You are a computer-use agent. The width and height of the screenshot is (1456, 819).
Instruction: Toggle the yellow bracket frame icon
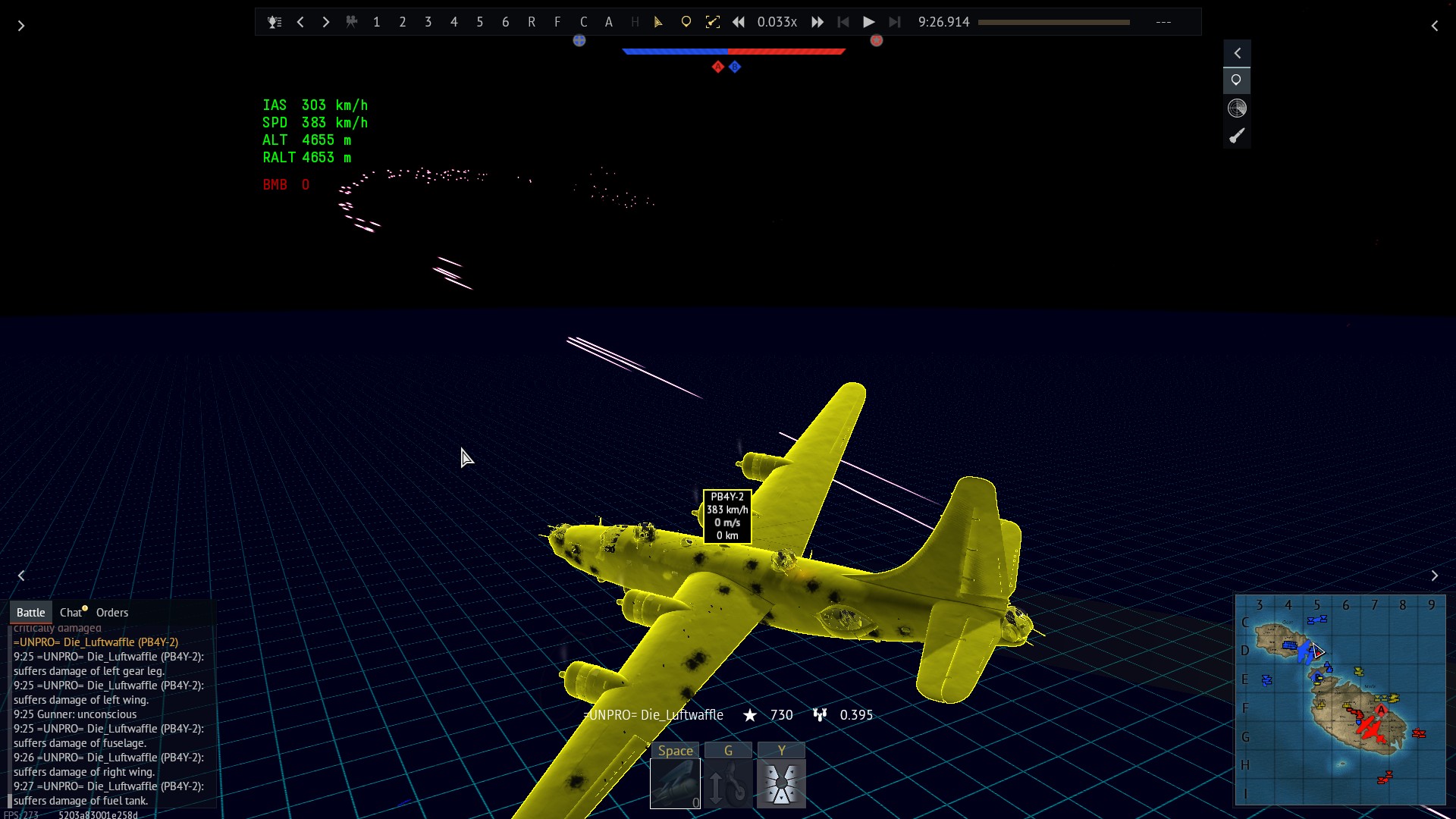[x=713, y=22]
